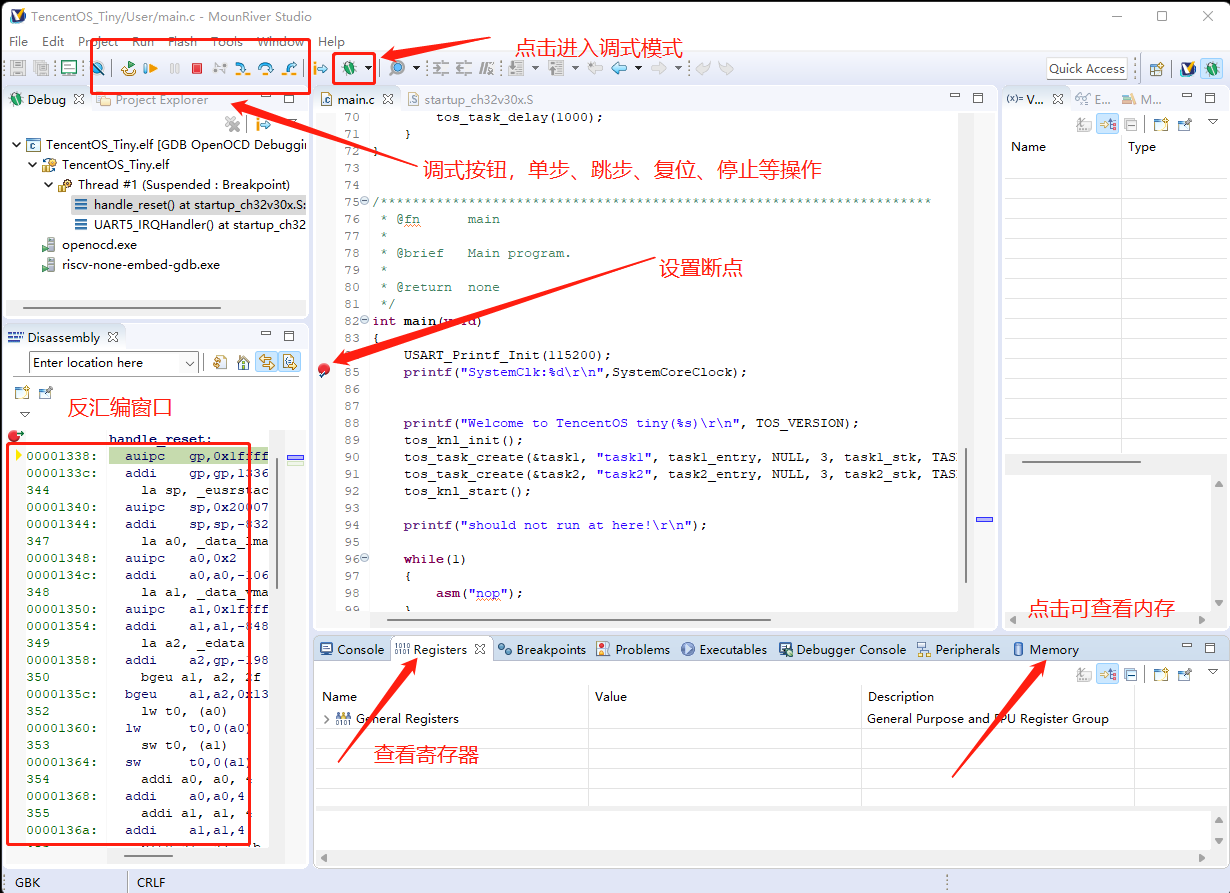The image size is (1230, 893).
Task: Select the Debug perspective bug icon
Action: (x=1210, y=69)
